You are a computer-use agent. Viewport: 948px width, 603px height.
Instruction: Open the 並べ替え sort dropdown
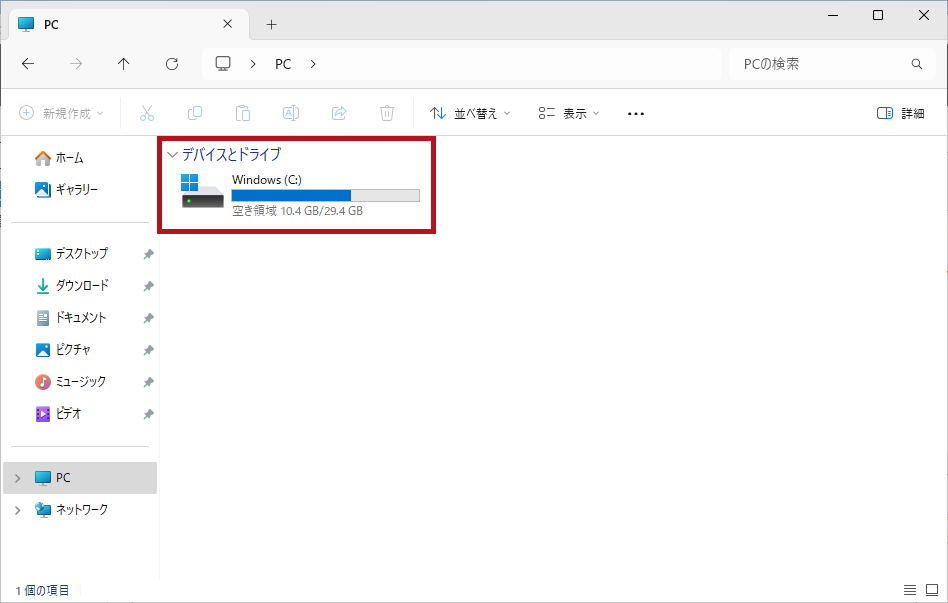[x=470, y=113]
